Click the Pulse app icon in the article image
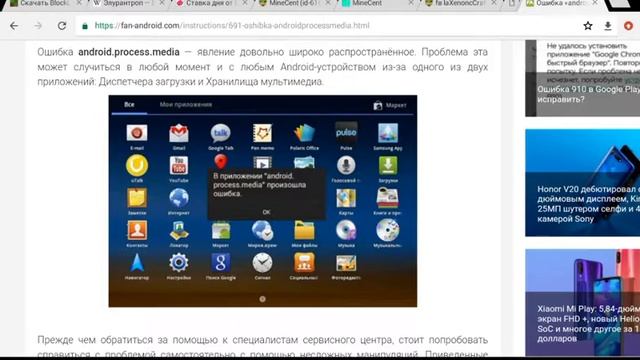Screen dimensions: 640x360 point(346,132)
